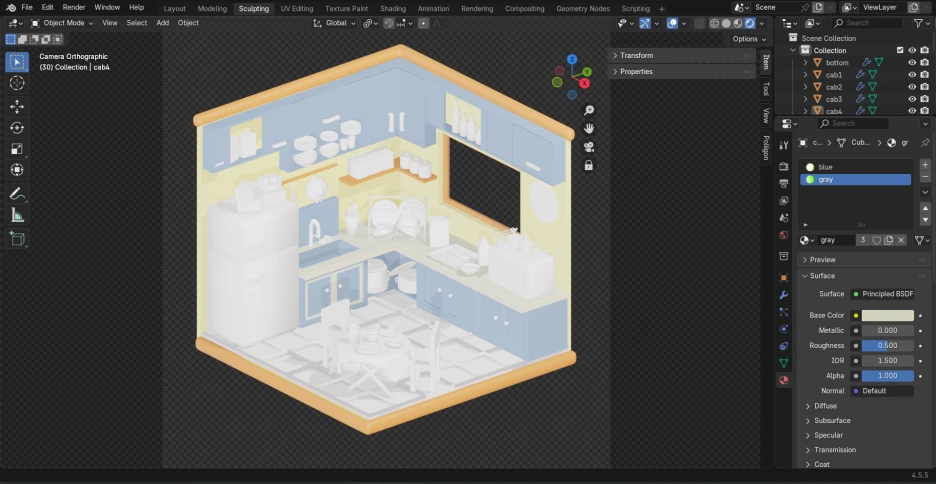Open the Render menu
This screenshot has width=936, height=484.
74,7
